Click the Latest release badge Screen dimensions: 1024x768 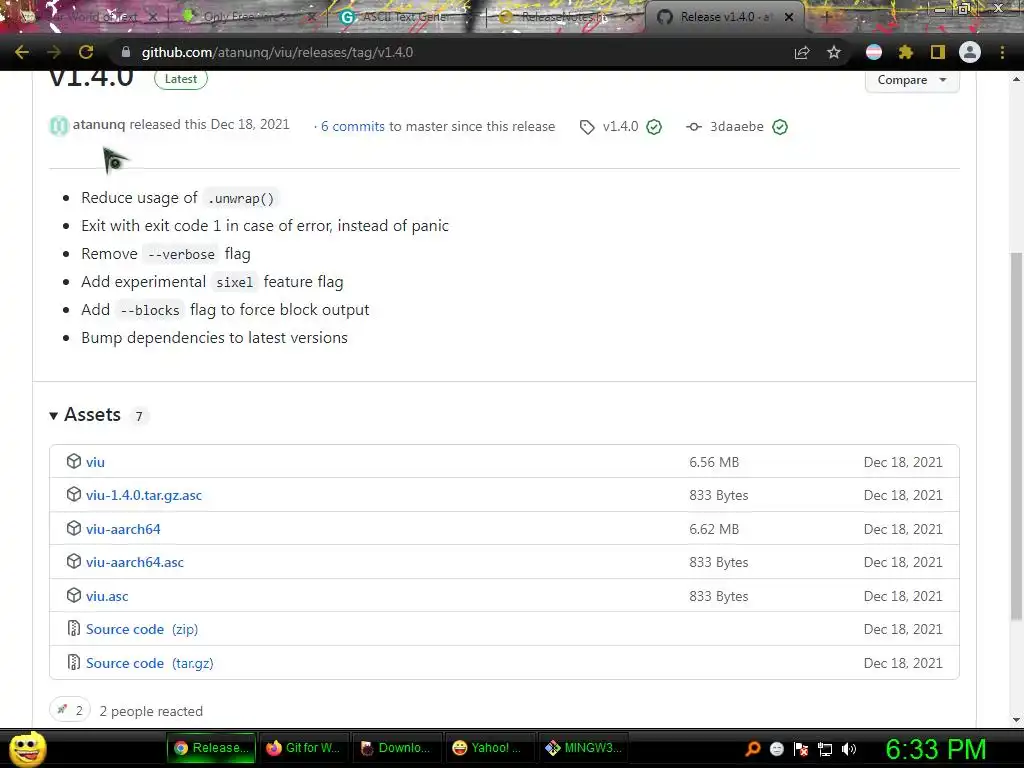click(181, 79)
